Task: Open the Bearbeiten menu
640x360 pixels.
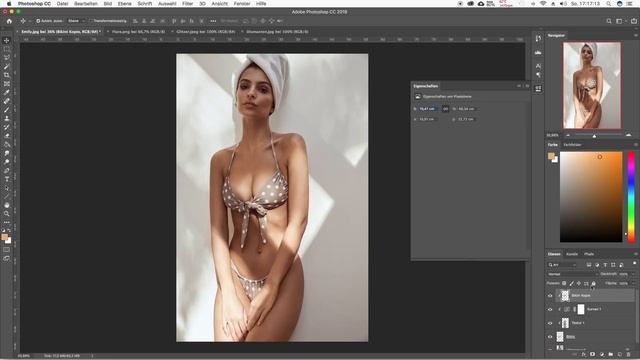Action: pyautogui.click(x=86, y=3)
